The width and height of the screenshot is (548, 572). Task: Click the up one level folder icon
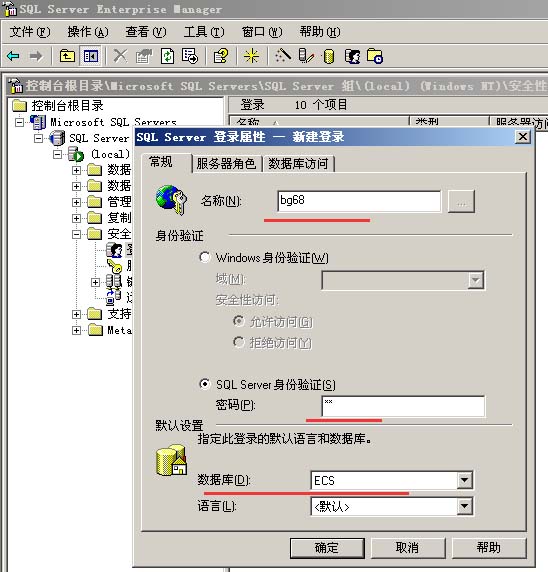pos(67,56)
